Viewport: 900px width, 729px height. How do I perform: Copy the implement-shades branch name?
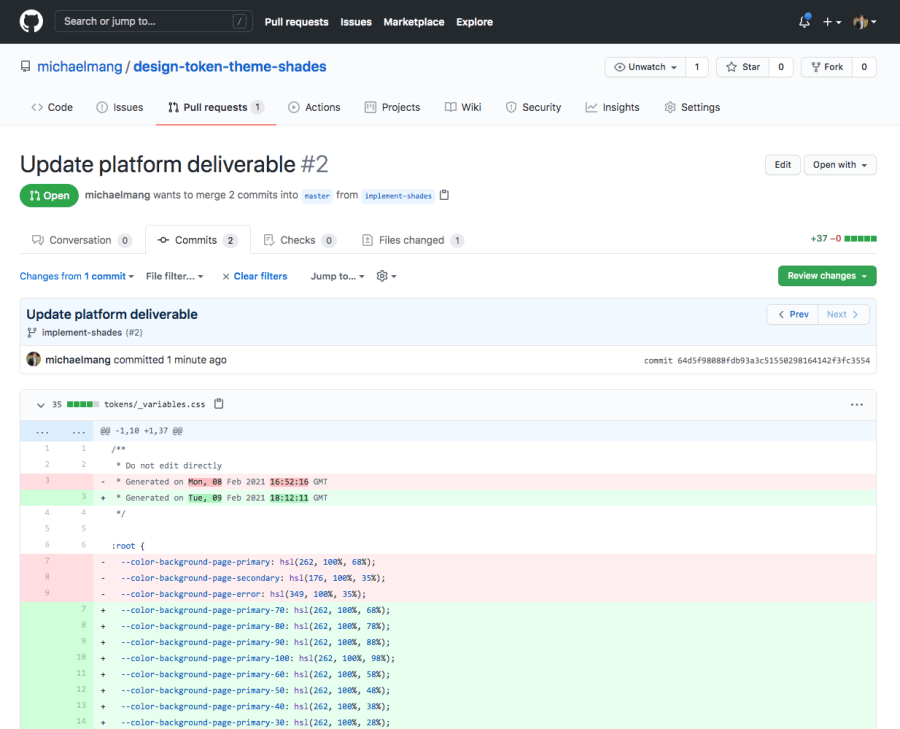click(x=445, y=195)
